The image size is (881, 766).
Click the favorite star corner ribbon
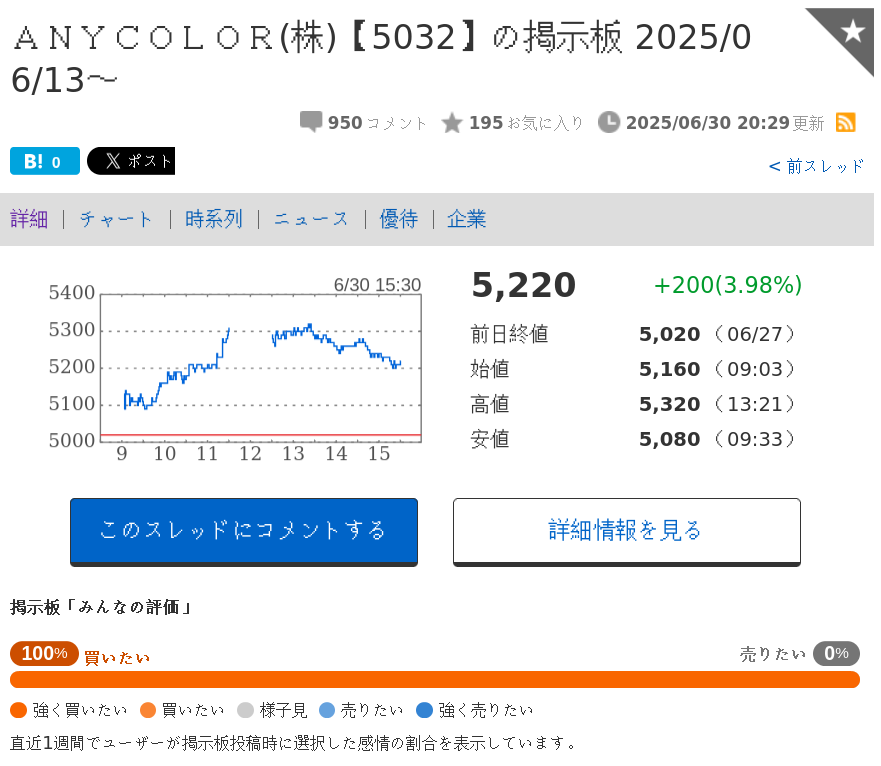click(x=848, y=33)
